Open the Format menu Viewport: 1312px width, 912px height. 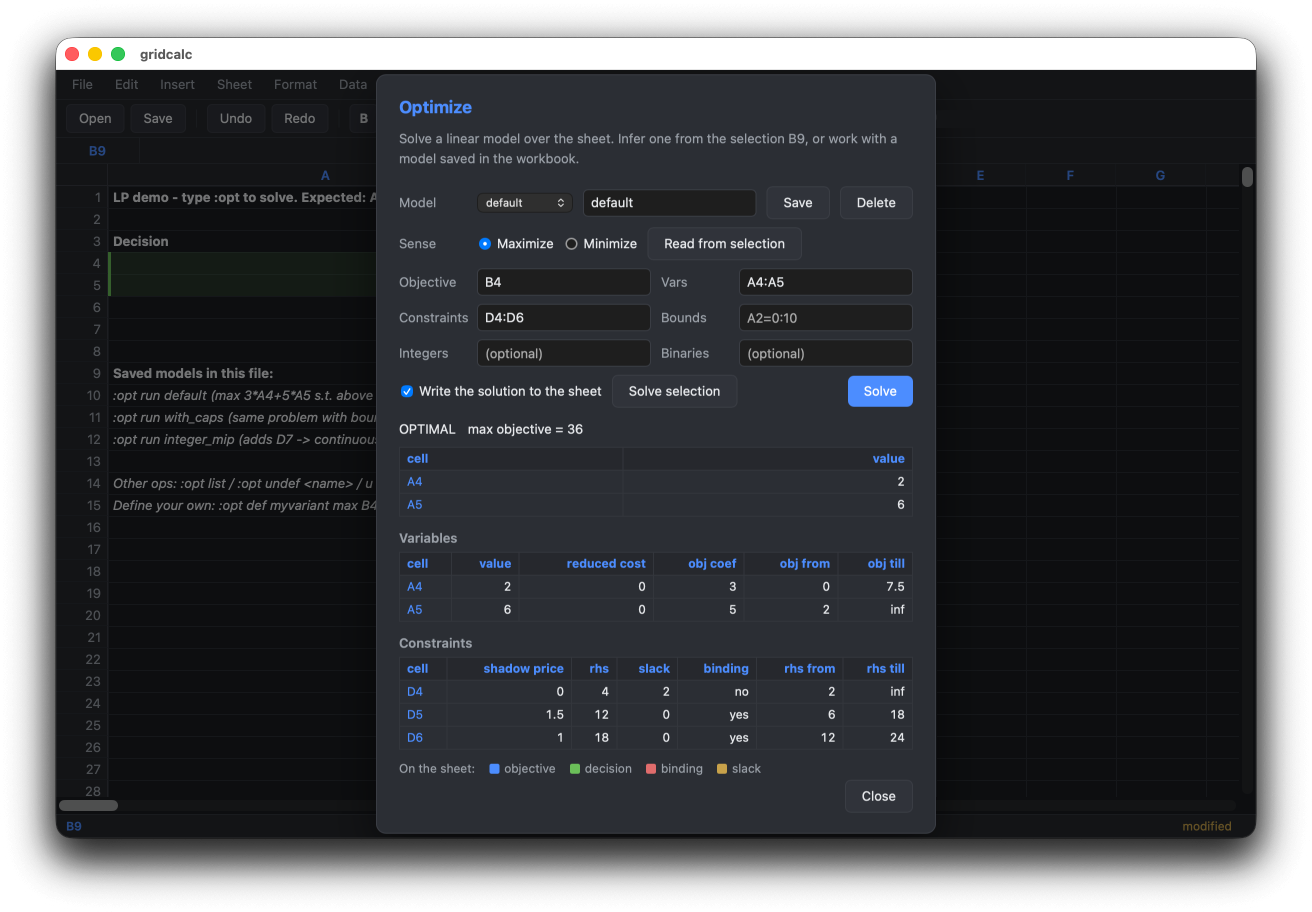click(296, 85)
